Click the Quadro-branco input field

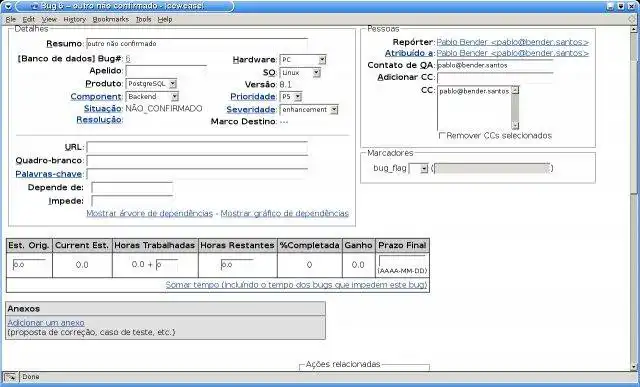(x=197, y=160)
